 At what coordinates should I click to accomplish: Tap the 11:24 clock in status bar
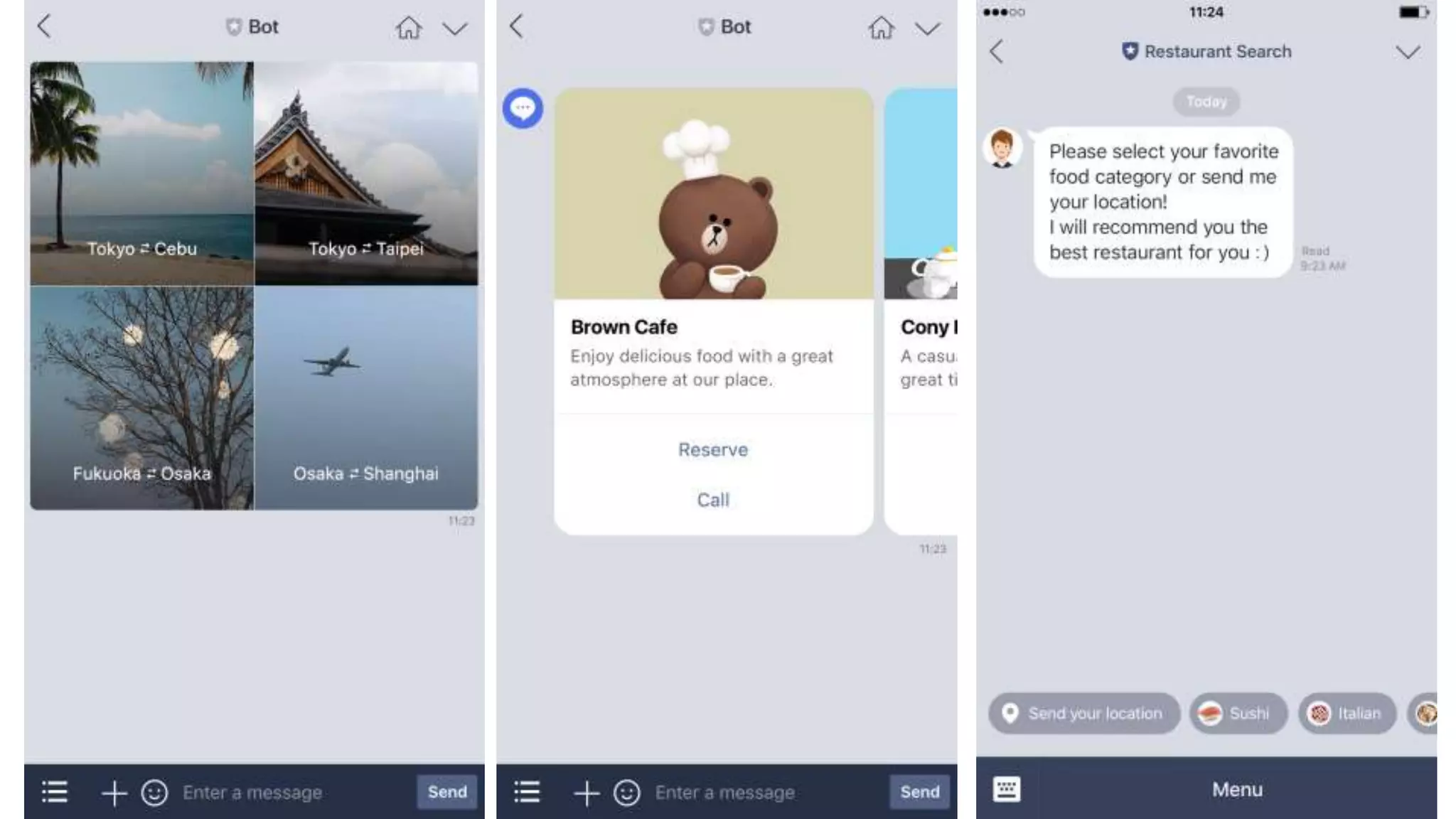pyautogui.click(x=1206, y=12)
